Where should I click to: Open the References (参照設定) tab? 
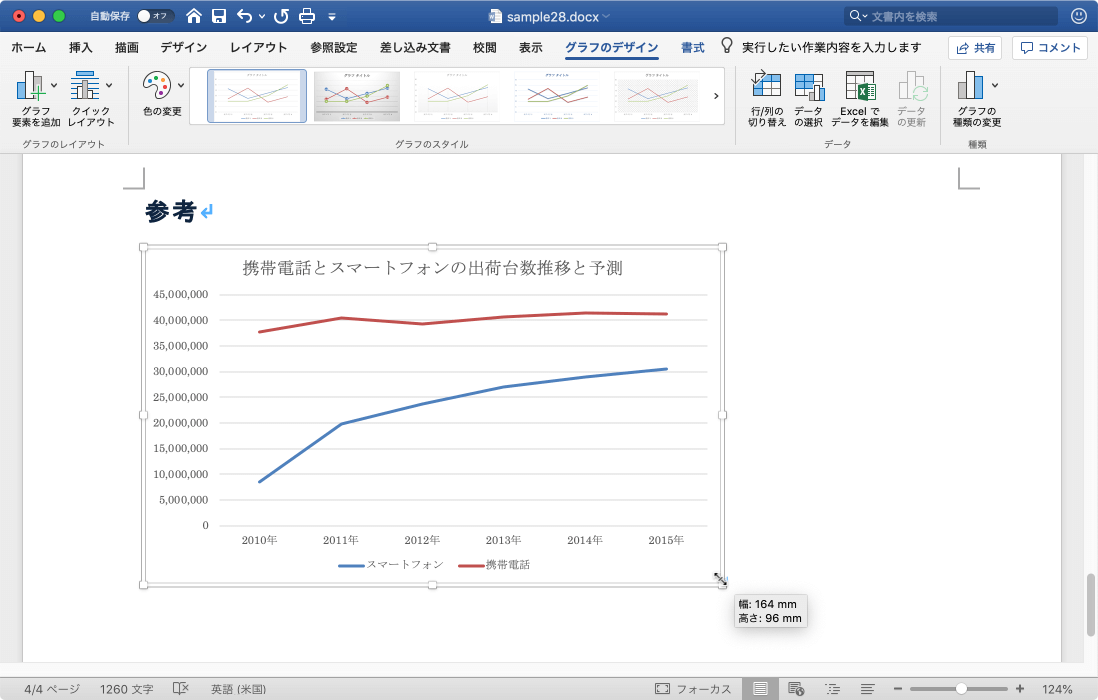tap(334, 47)
